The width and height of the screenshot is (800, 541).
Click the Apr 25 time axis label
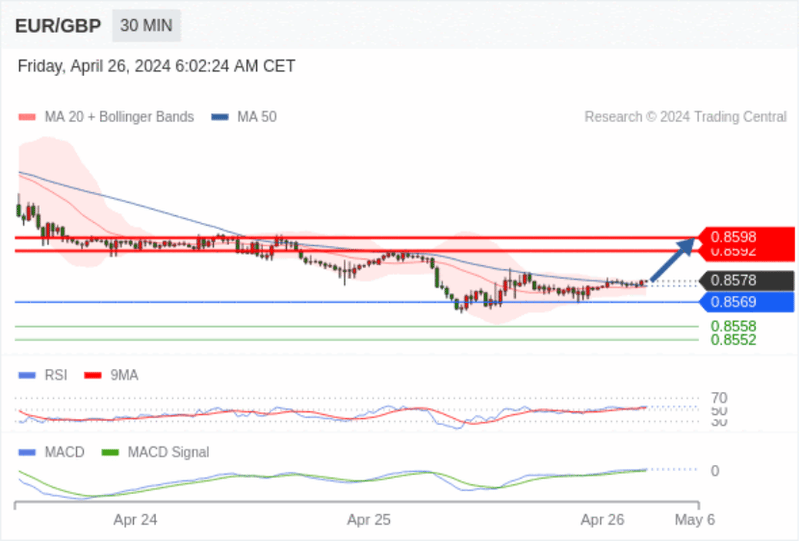click(x=368, y=520)
